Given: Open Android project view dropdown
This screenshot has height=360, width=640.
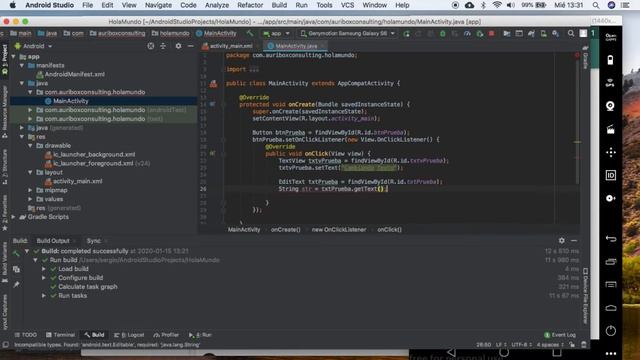Looking at the screenshot, I should tap(33, 46).
